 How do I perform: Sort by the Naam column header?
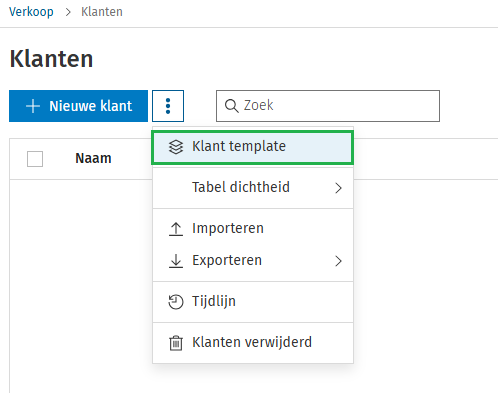point(93,158)
